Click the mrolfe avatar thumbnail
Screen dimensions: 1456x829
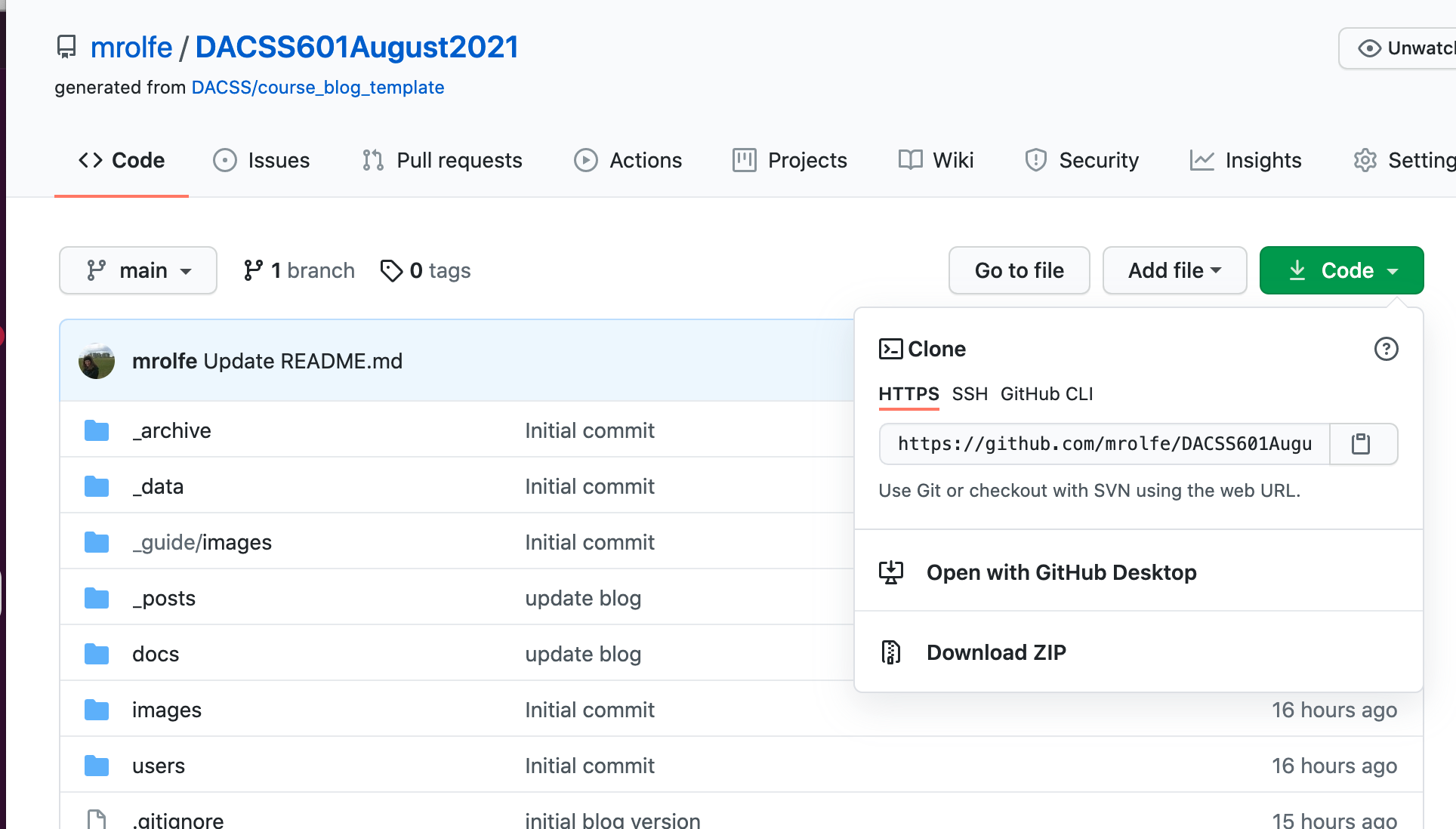[x=97, y=361]
